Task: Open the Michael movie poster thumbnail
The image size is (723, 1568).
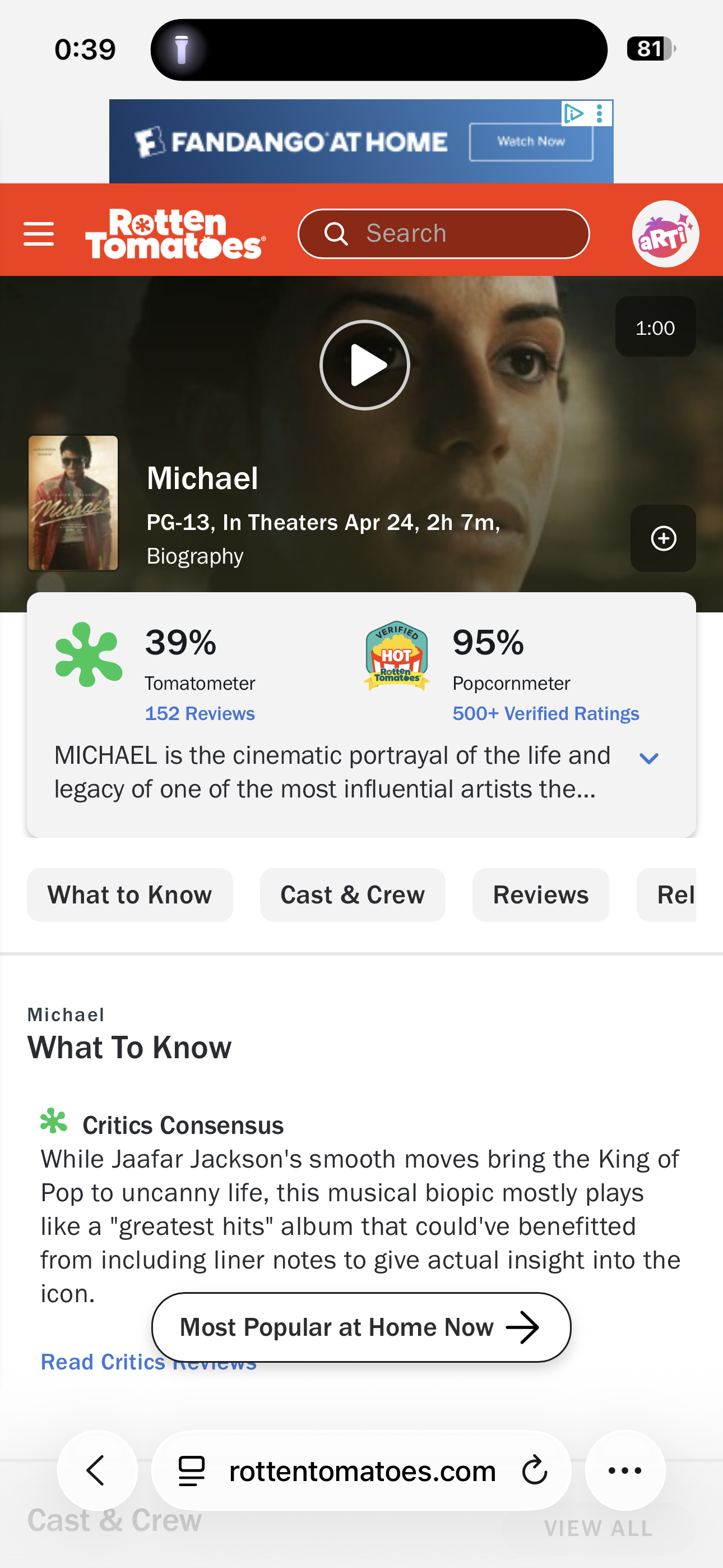Action: point(73,503)
